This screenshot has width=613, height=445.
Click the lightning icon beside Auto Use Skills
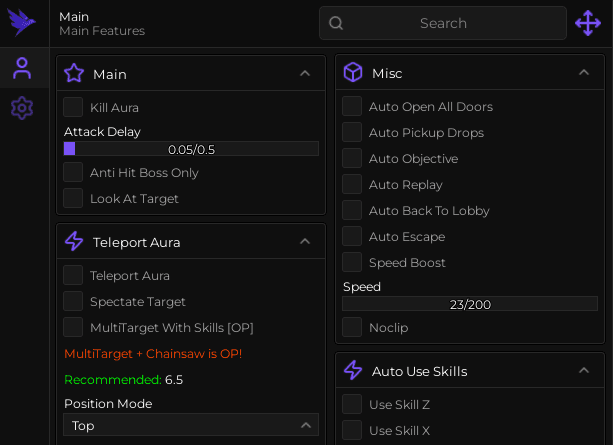tap(353, 370)
